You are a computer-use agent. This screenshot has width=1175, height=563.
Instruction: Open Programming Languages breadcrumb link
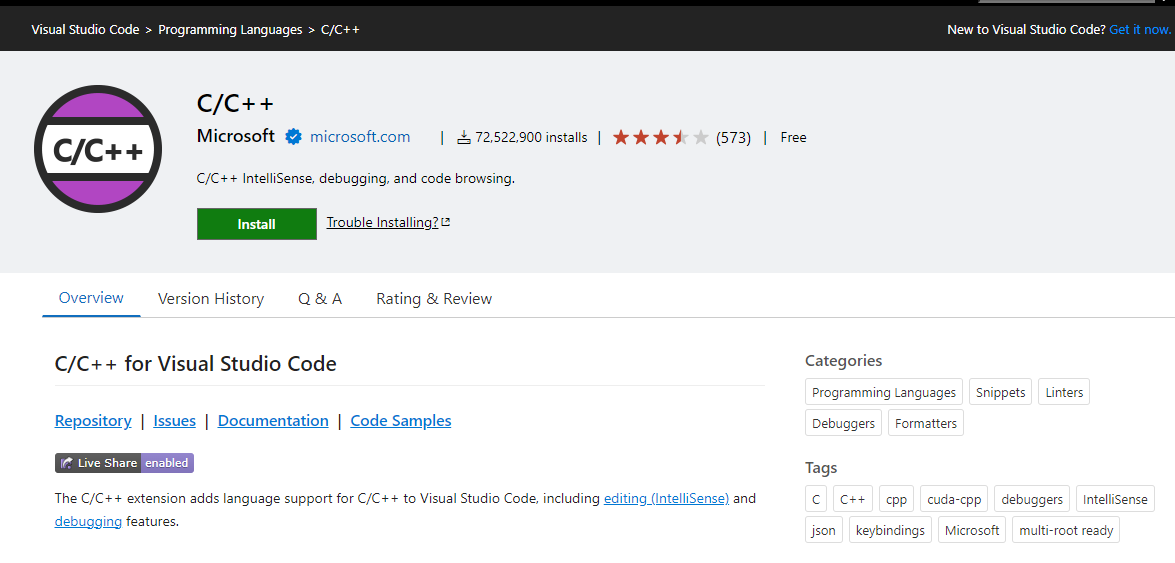(230, 30)
